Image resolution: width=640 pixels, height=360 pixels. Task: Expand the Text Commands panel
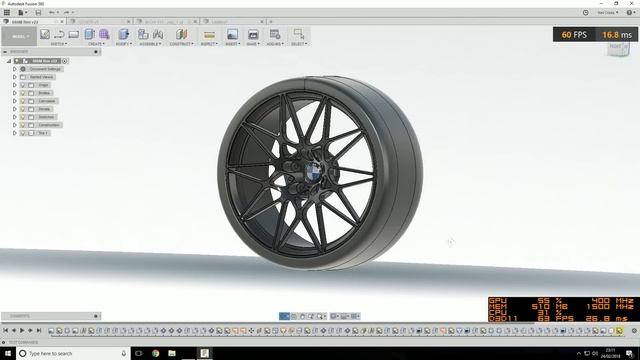coord(4,342)
